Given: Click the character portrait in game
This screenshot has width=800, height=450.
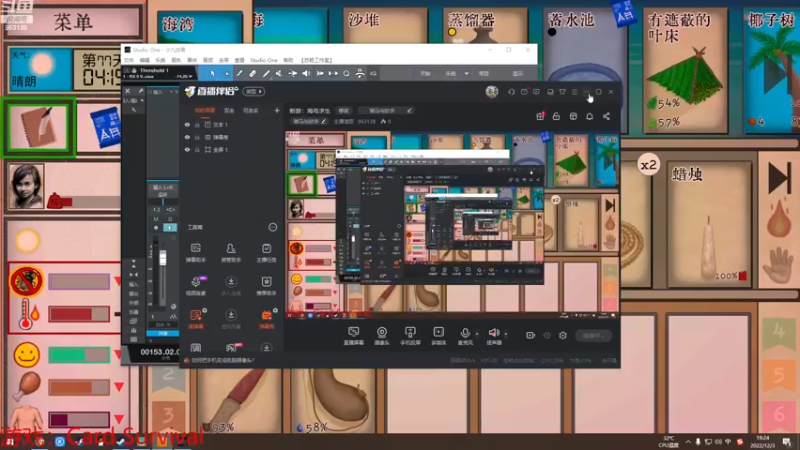Looking at the screenshot, I should (26, 186).
